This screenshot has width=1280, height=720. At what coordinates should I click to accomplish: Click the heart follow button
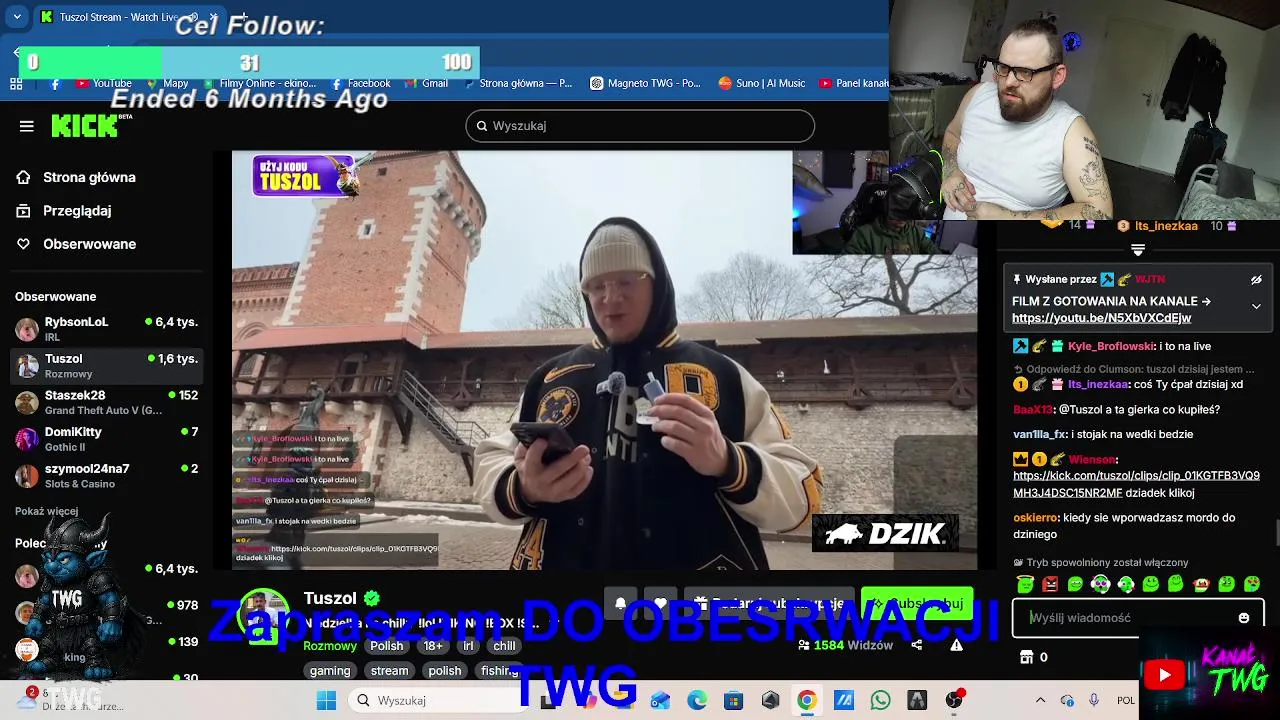pyautogui.click(x=660, y=604)
